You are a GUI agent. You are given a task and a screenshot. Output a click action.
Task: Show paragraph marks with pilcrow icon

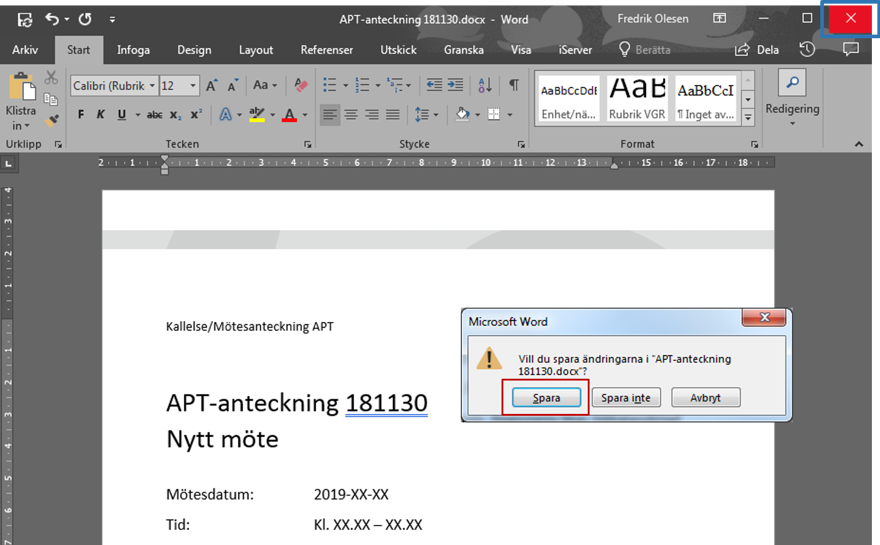tap(513, 86)
